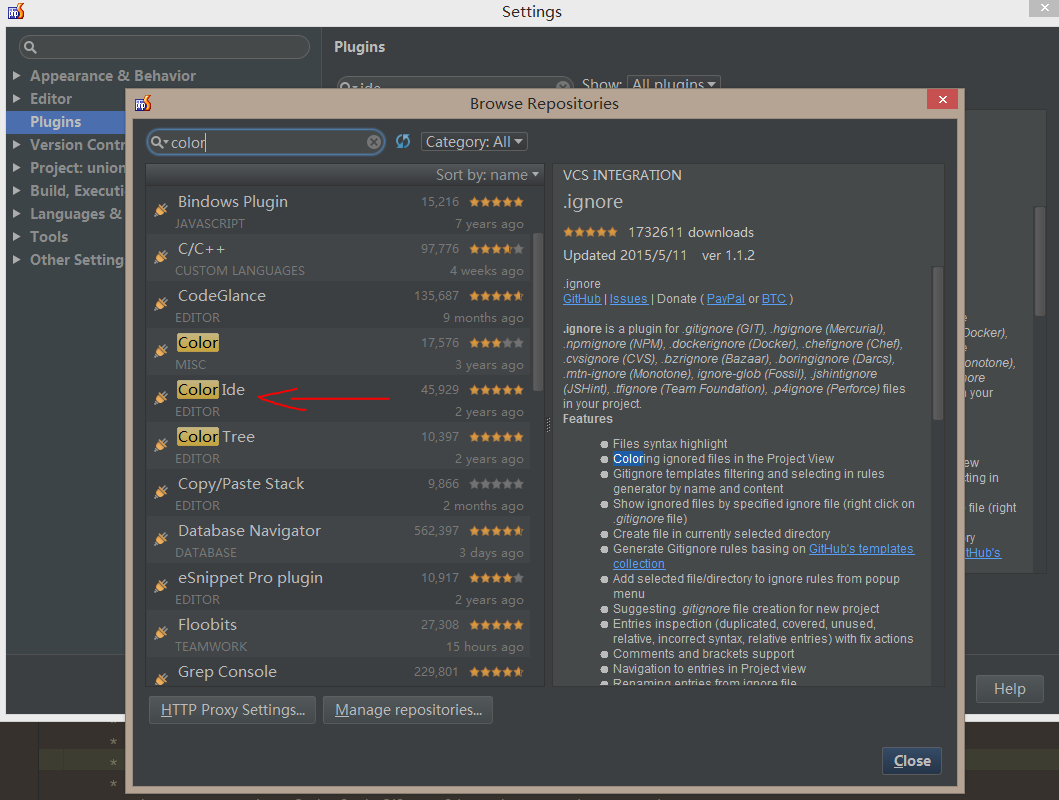Click the star rating of Color Ide
Viewport: 1059px width, 800px height.
tap(496, 390)
